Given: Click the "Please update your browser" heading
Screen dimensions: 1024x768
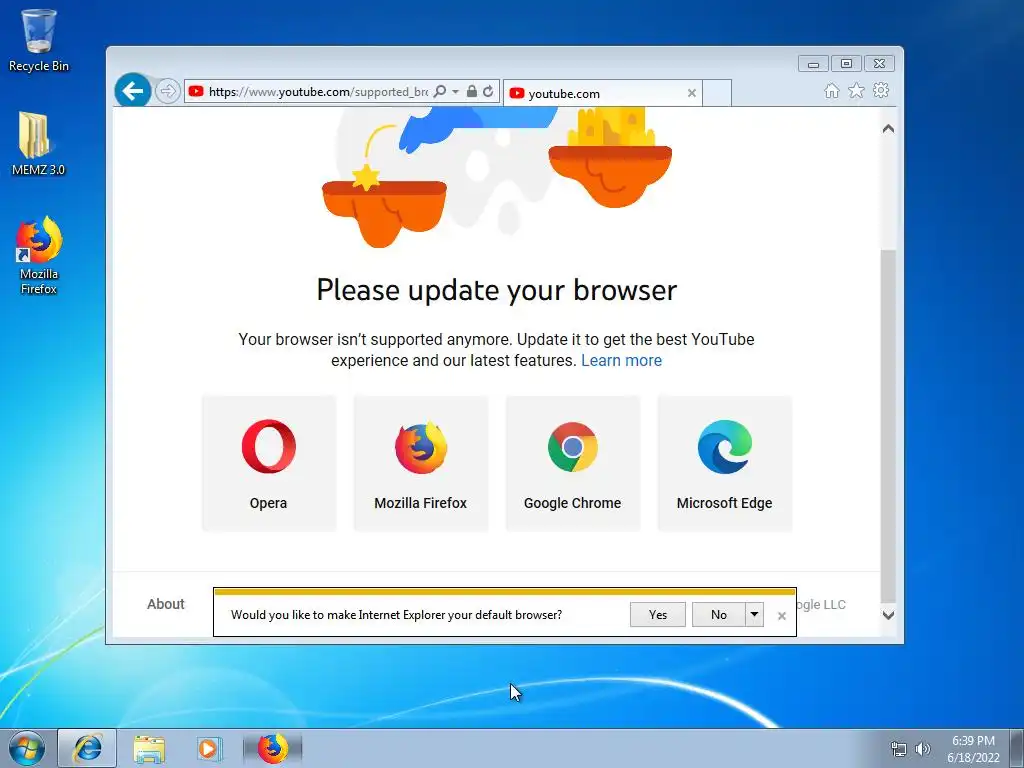Looking at the screenshot, I should [x=496, y=290].
